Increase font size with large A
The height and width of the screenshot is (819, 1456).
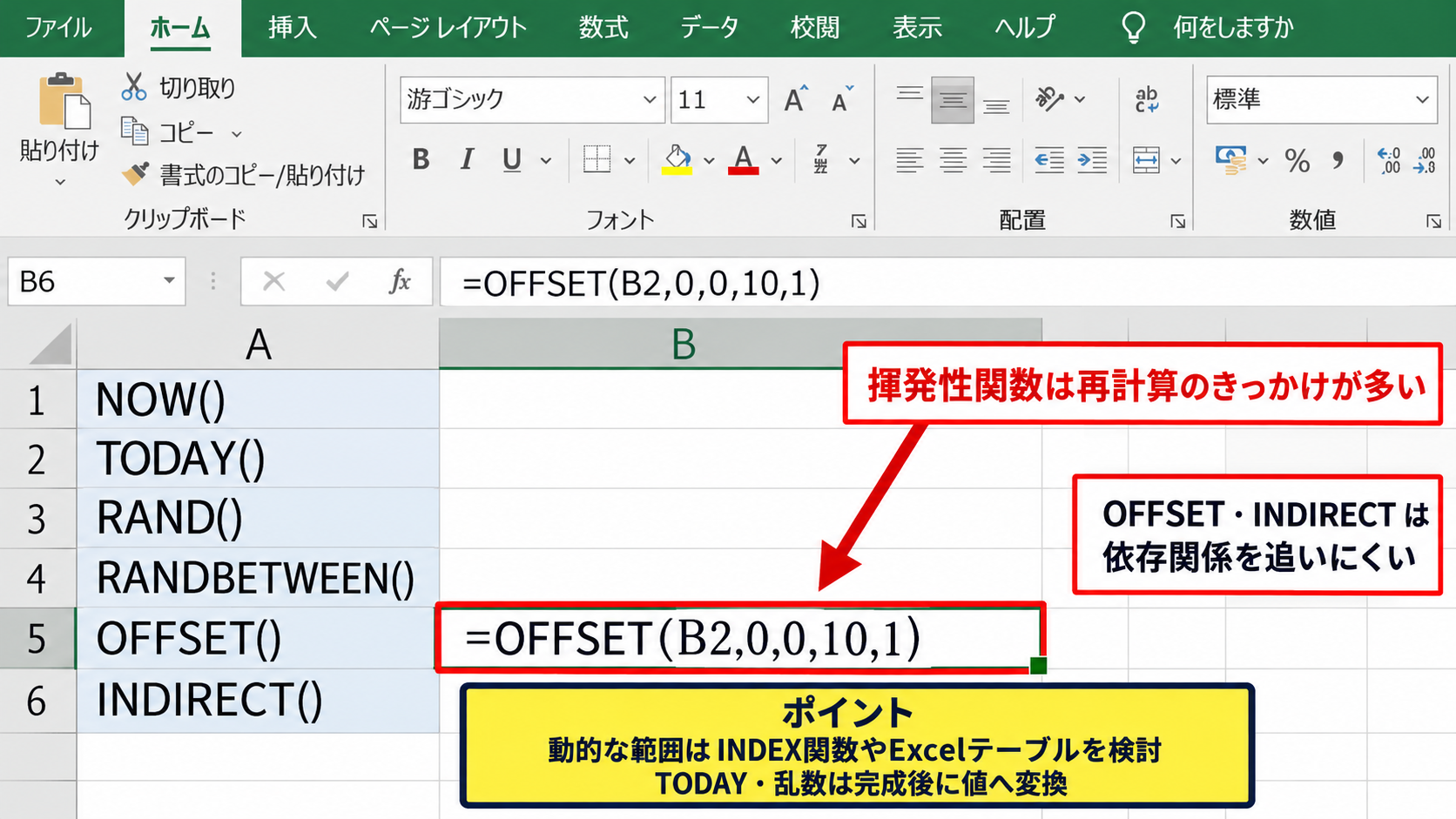[x=796, y=99]
